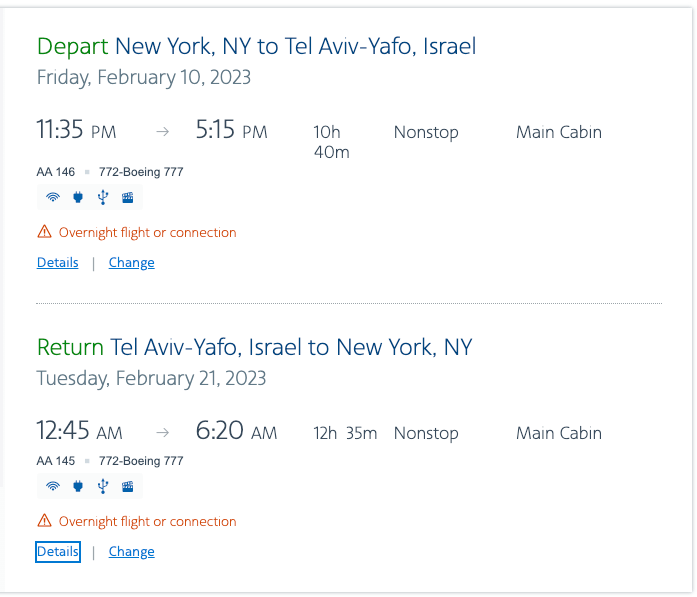
Task: Click the AA 145 flight number
Action: [55, 461]
